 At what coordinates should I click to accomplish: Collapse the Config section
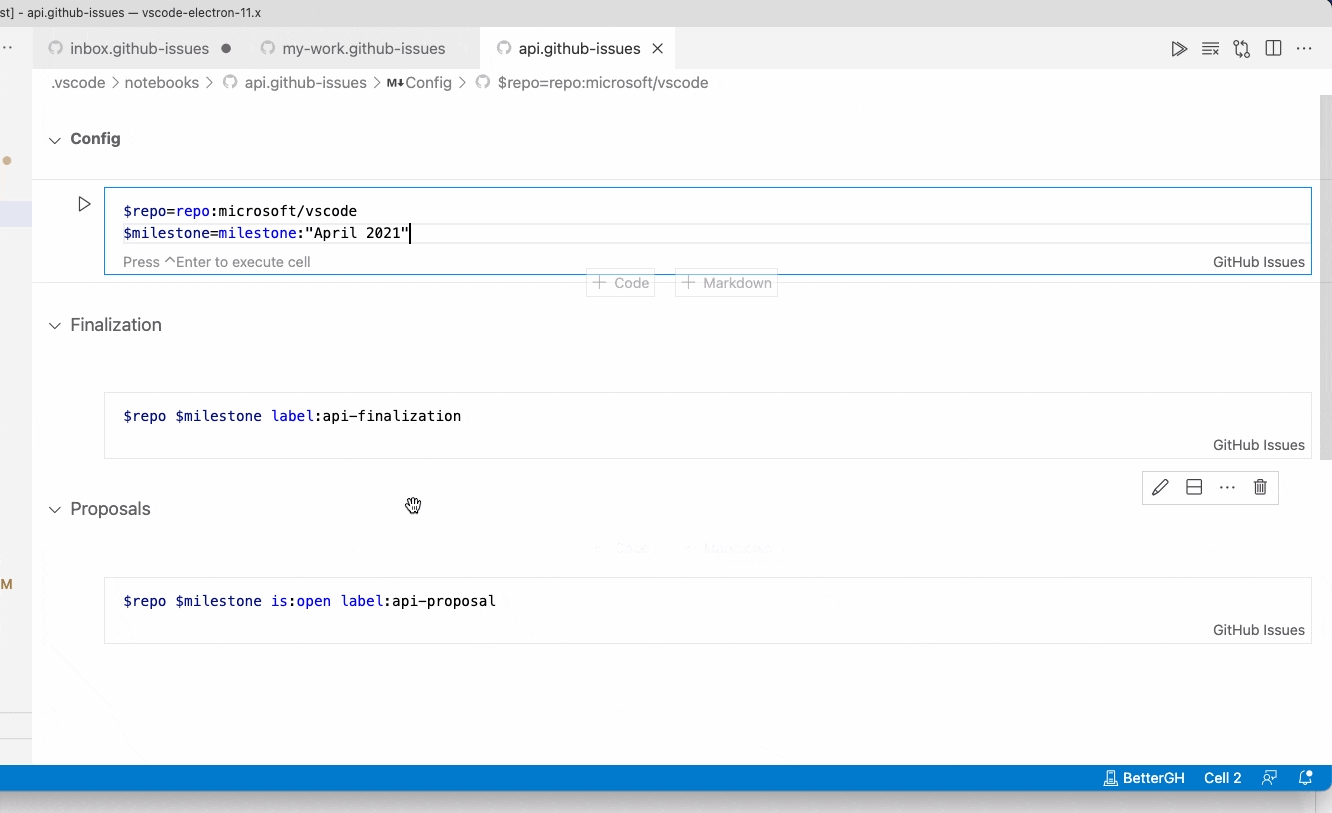(55, 140)
